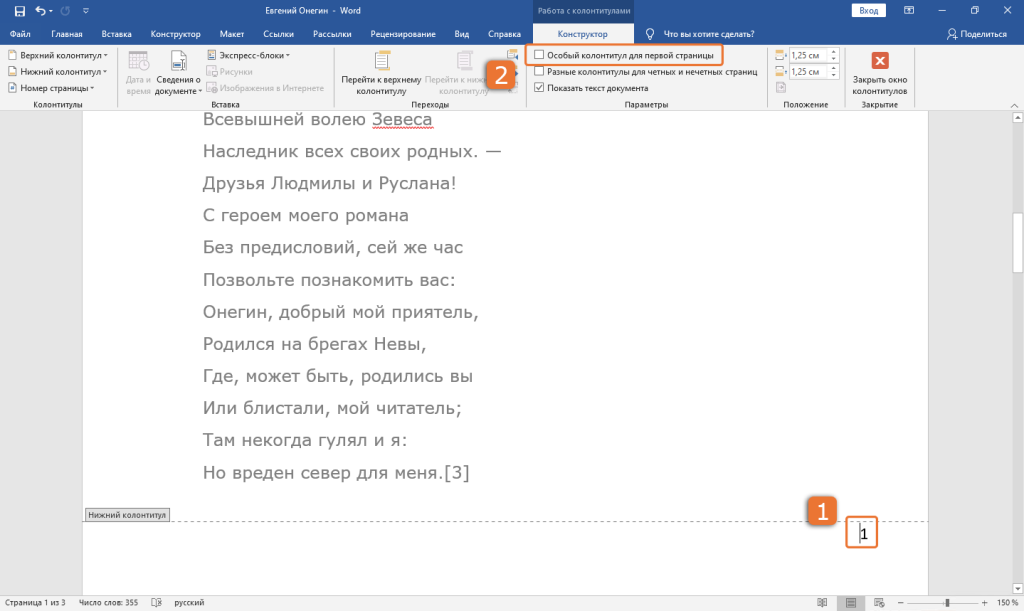This screenshot has height=611, width=1024.
Task: Open the Экспресс-блоки dropdown
Action: 248,55
